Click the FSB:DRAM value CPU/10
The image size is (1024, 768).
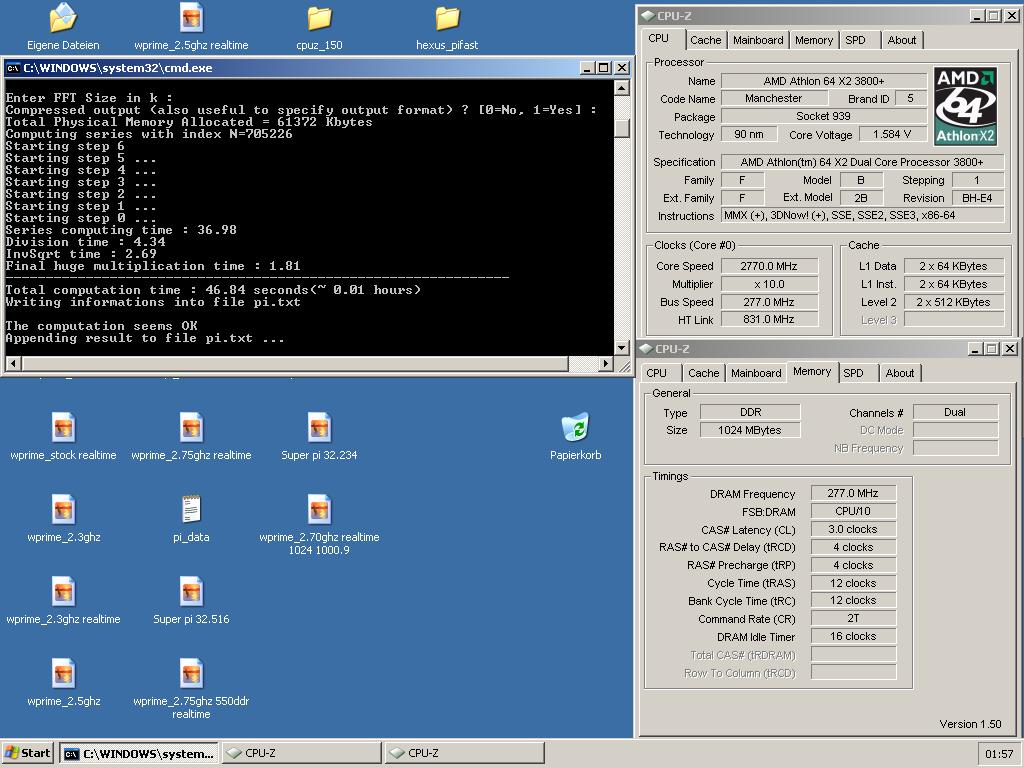coord(853,511)
